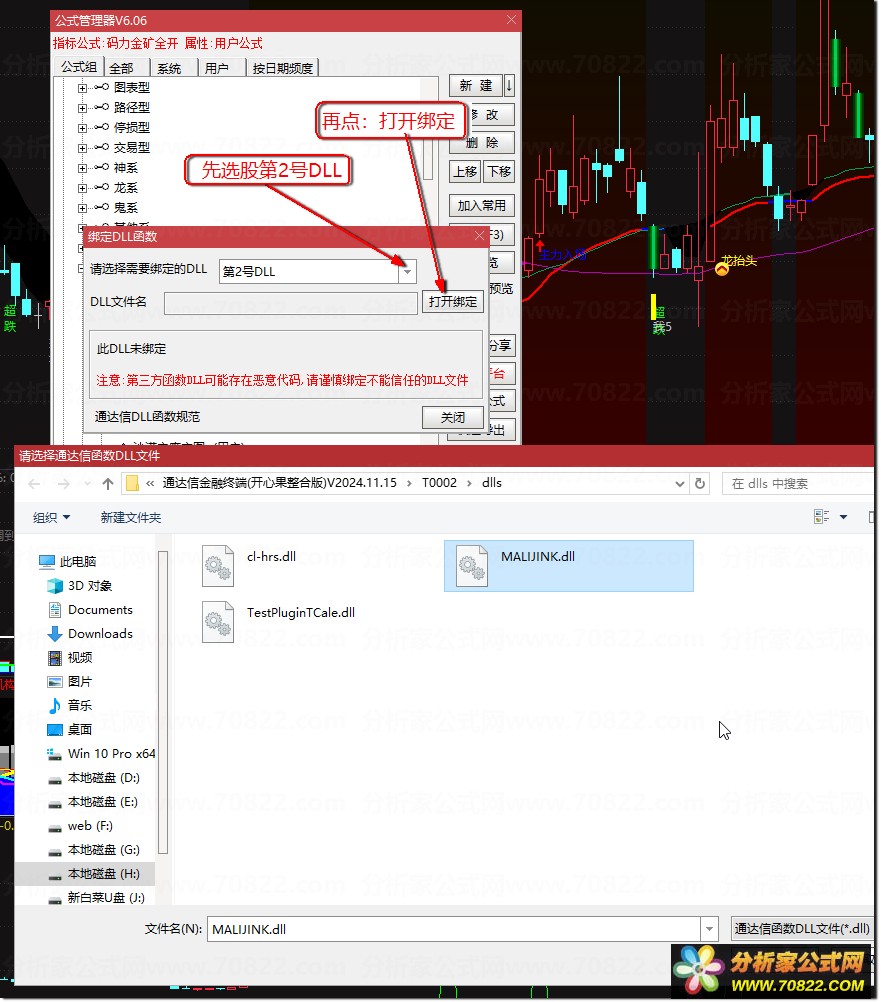Click the 删除 button

(482, 143)
